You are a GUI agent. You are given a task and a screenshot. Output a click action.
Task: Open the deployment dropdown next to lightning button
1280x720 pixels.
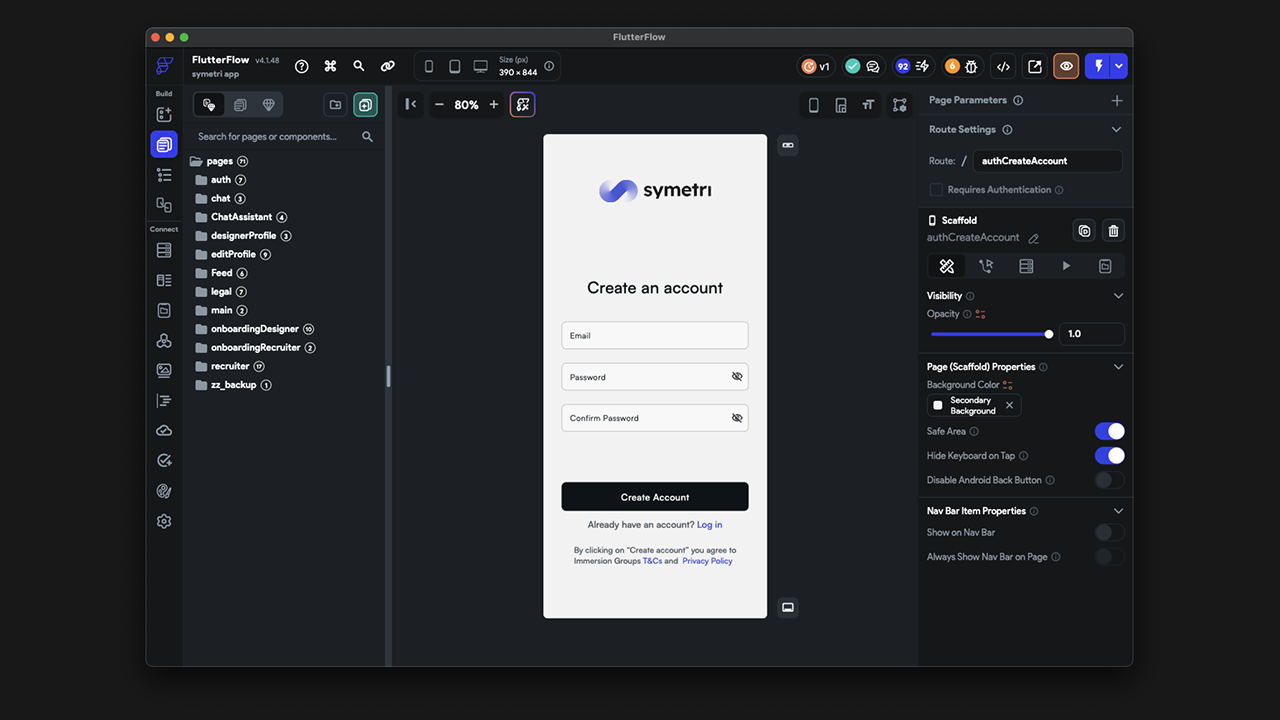click(1121, 65)
